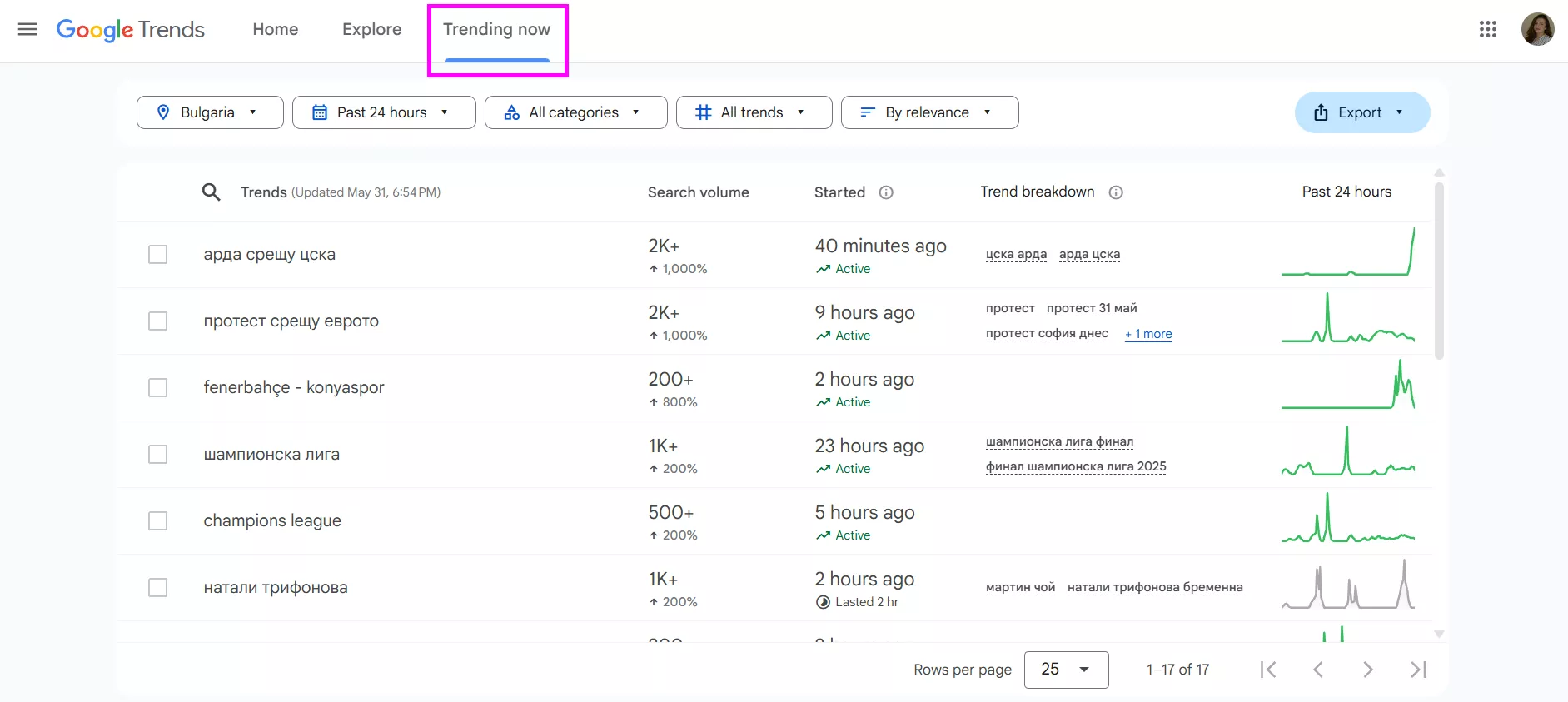Go to the Home tab
The height and width of the screenshot is (702, 1568).
coord(276,30)
